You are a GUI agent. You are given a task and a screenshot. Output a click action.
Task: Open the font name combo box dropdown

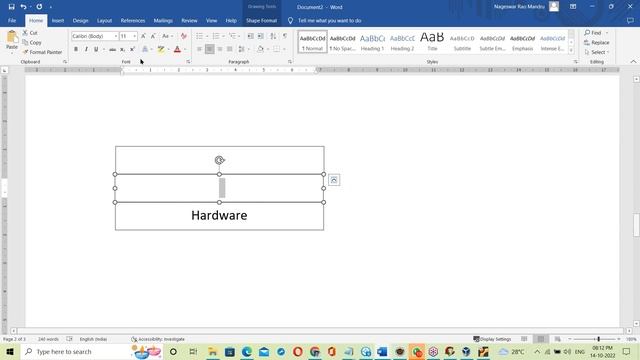tap(116, 36)
